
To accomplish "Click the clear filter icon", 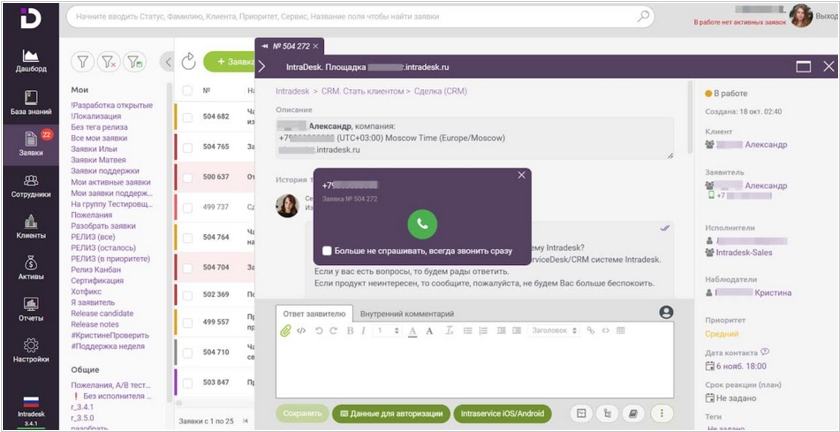I will [108, 62].
